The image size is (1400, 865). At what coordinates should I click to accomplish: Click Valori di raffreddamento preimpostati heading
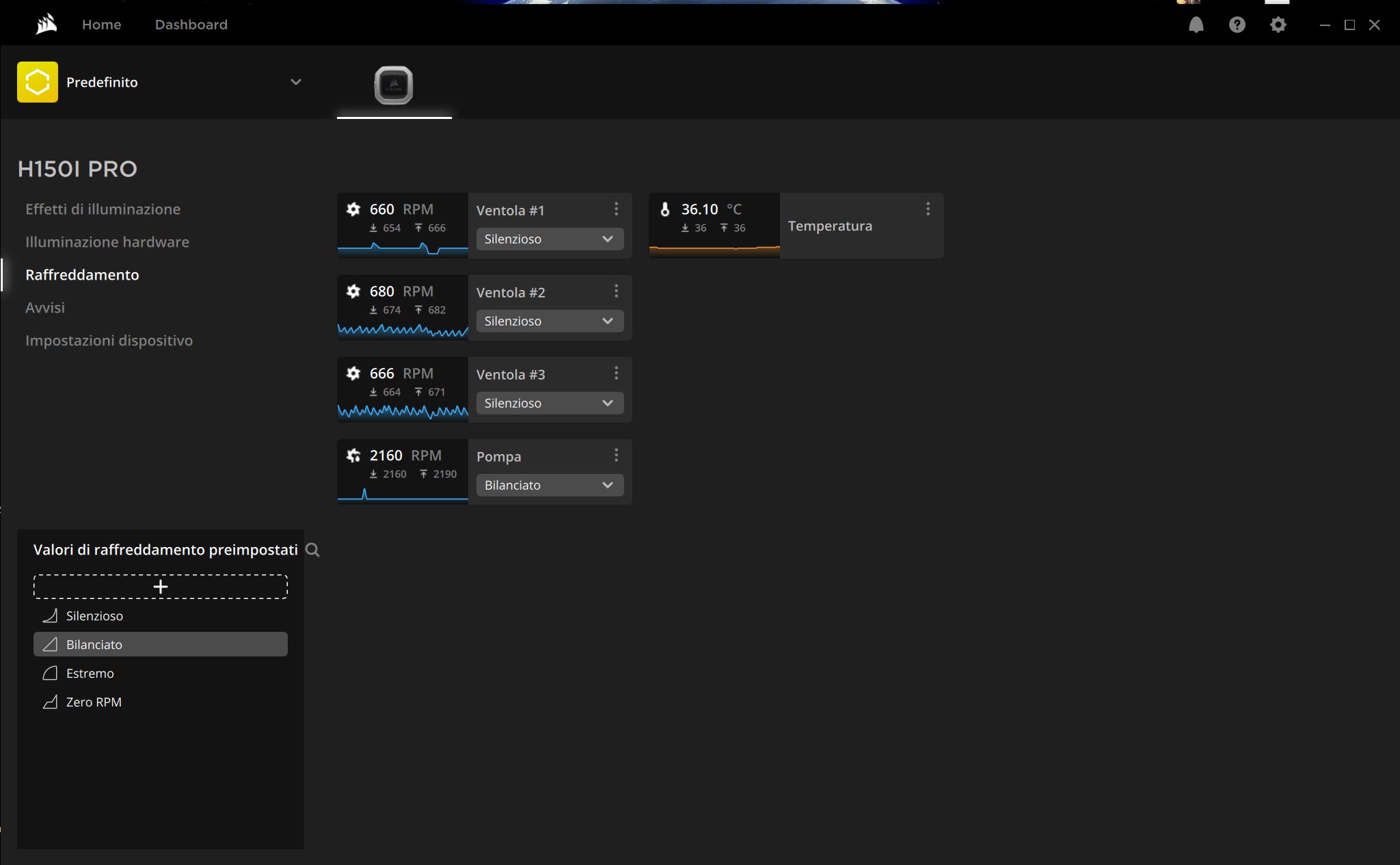point(165,550)
